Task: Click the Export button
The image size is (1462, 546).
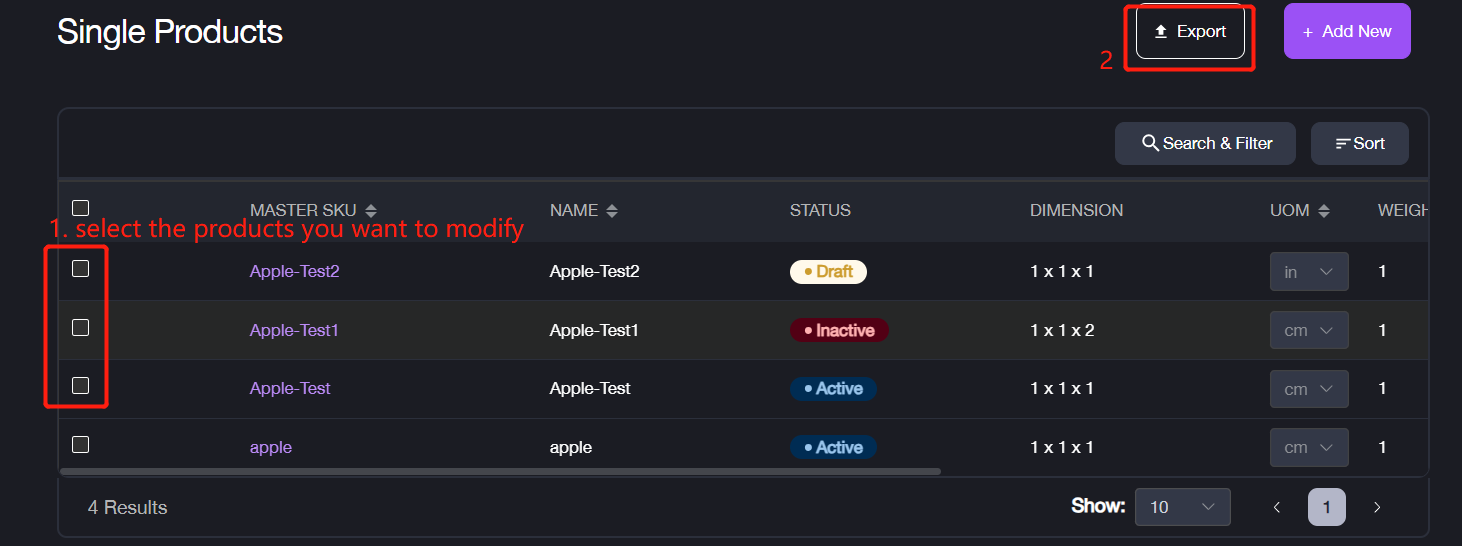Action: pos(1190,32)
